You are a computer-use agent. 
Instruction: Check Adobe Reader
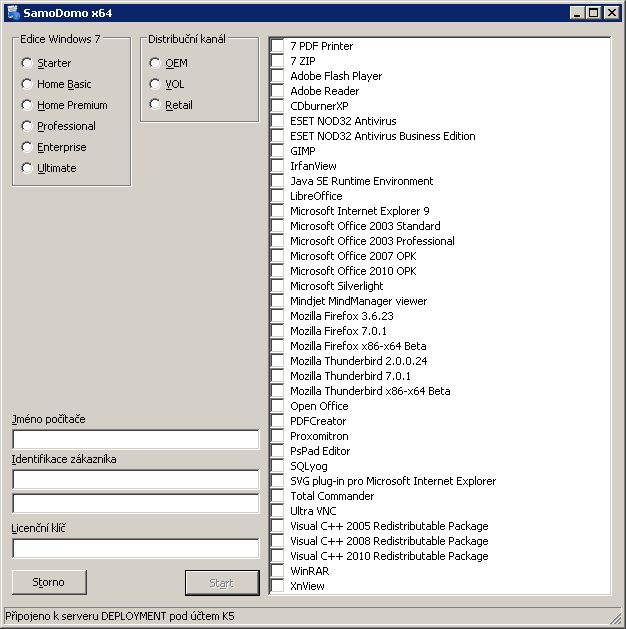[277, 91]
